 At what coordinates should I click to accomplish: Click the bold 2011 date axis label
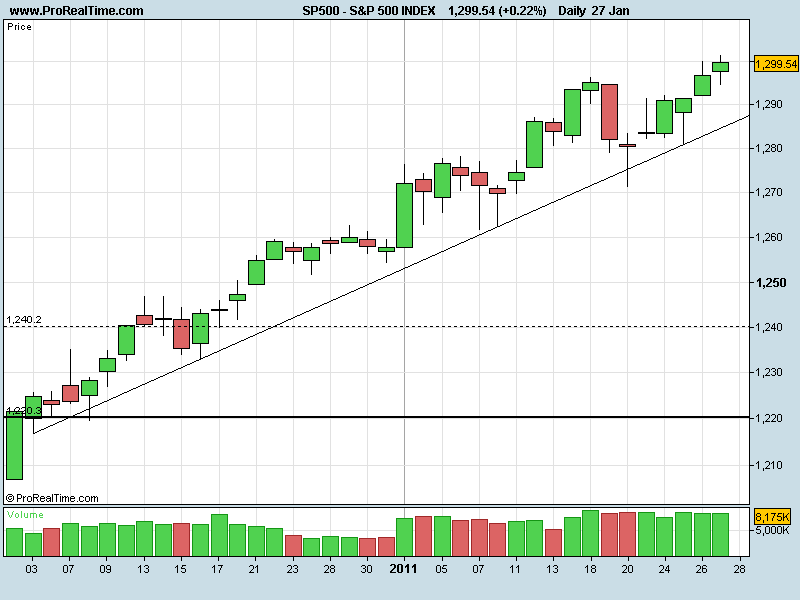tap(403, 569)
